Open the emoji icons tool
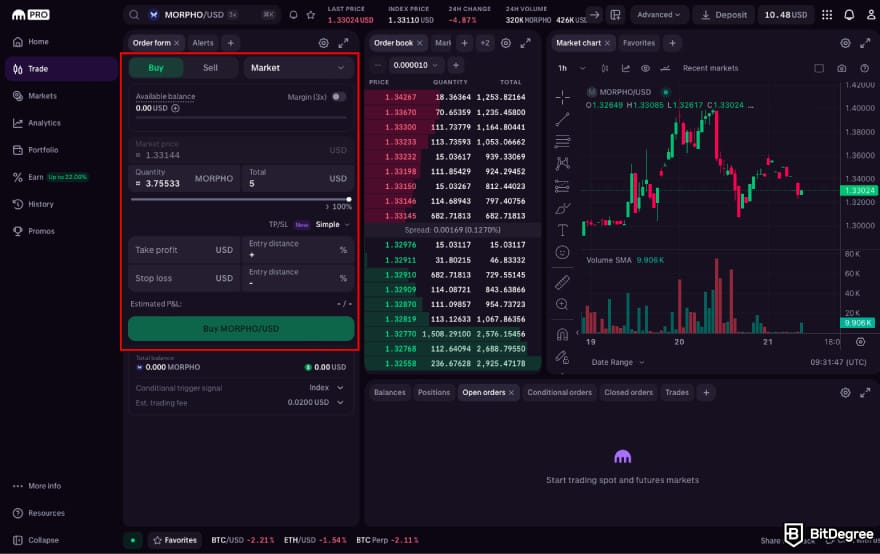The image size is (880, 554). click(562, 253)
